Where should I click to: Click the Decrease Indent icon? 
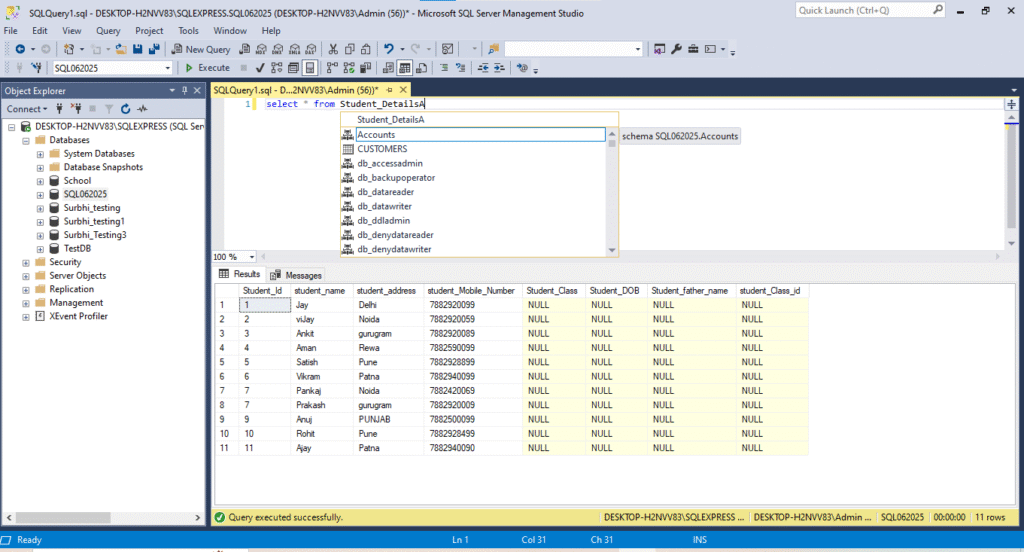483,68
